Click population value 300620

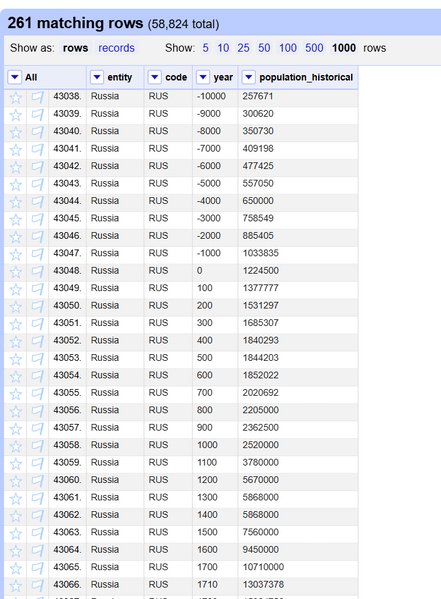(x=258, y=114)
